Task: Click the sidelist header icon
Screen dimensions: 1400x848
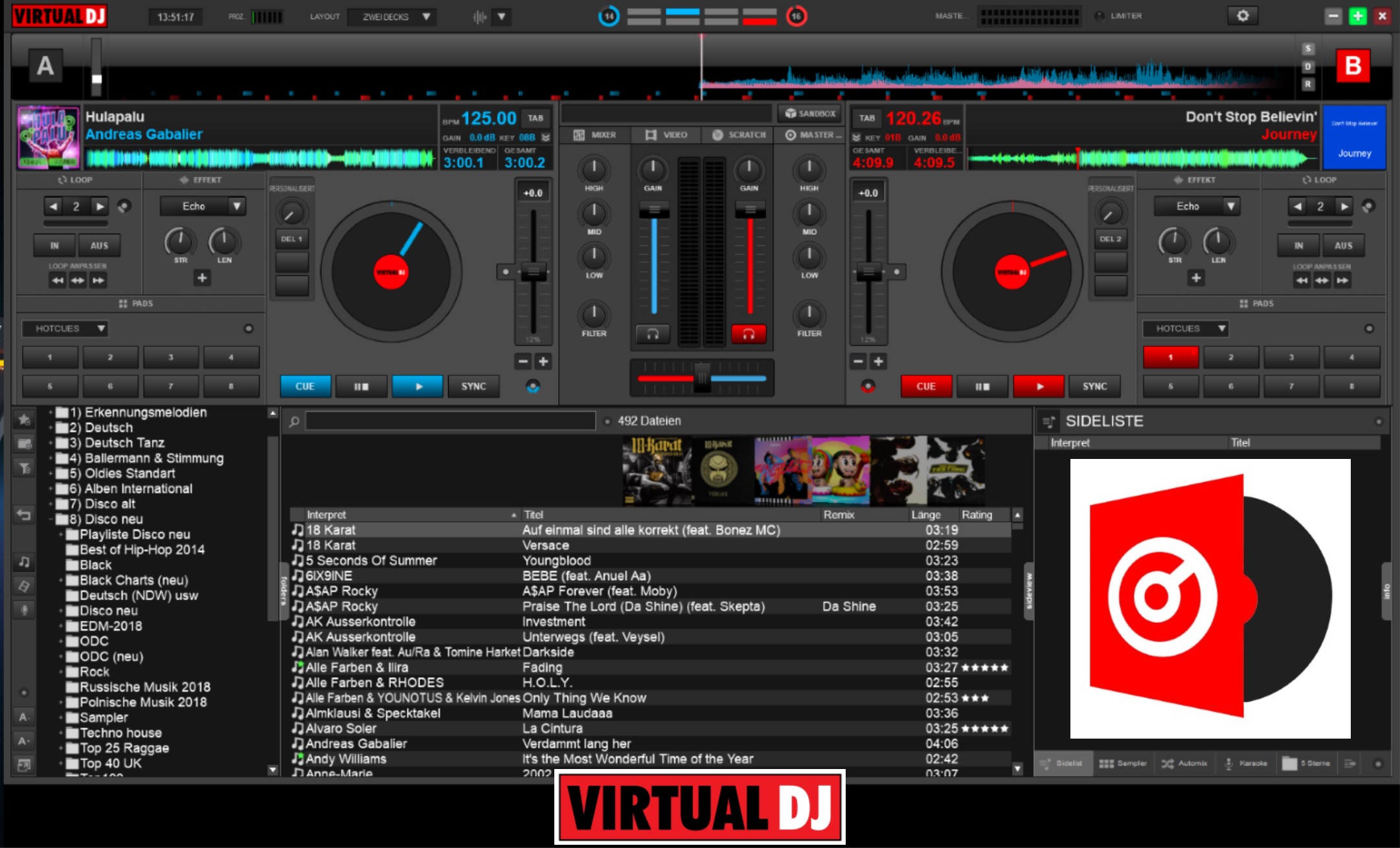Action: [x=1047, y=421]
